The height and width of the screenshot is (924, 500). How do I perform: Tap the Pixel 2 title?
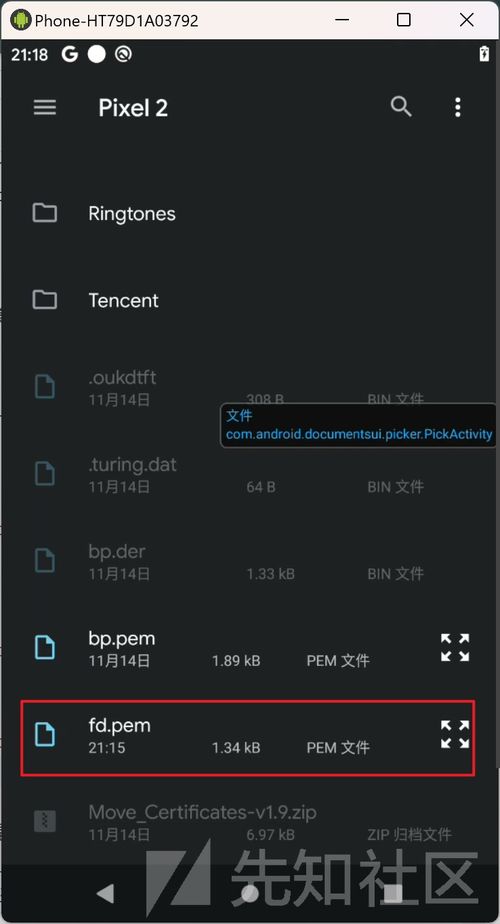coord(133,108)
